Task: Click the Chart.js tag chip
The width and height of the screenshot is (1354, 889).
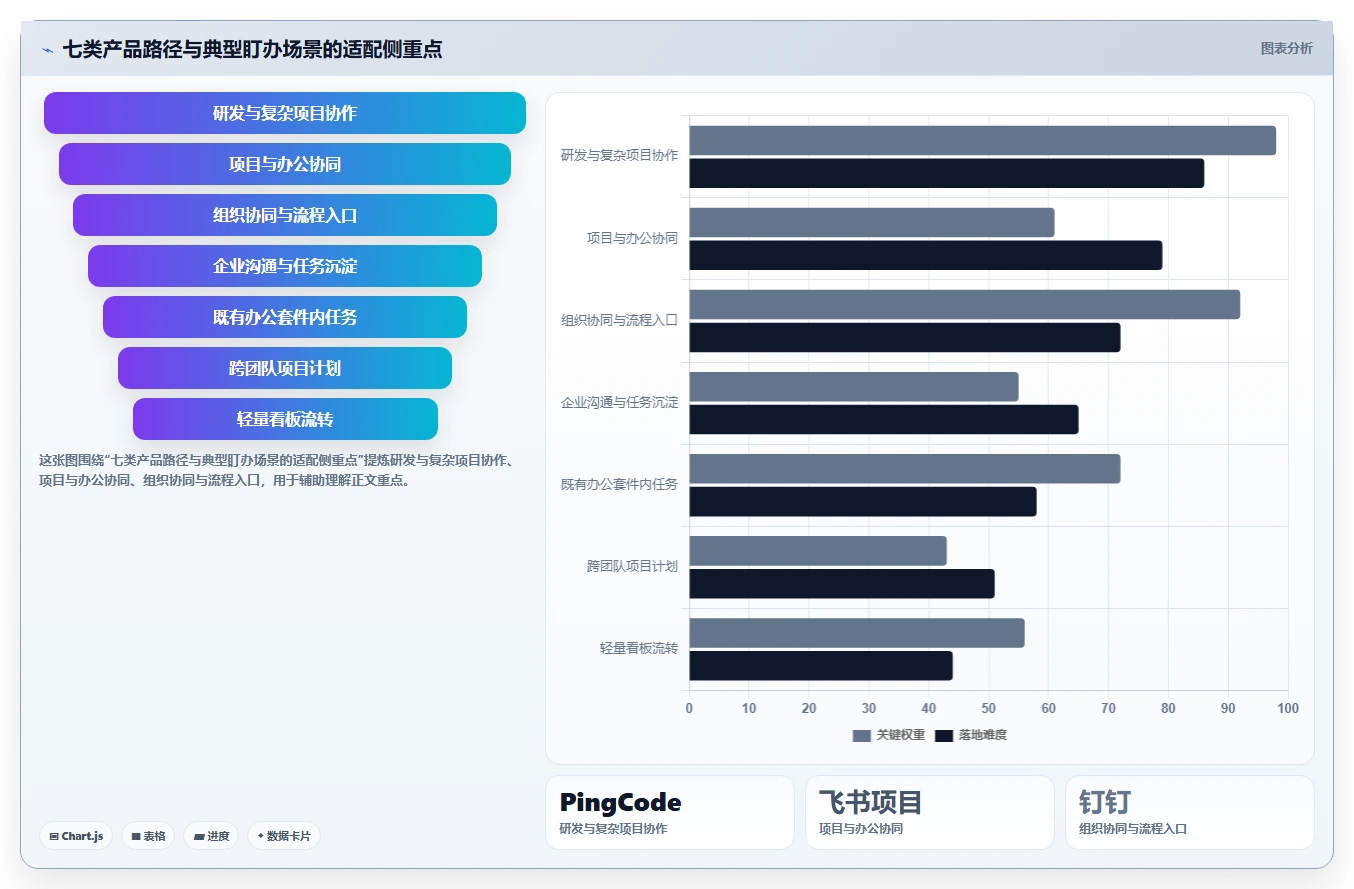Action: click(76, 836)
